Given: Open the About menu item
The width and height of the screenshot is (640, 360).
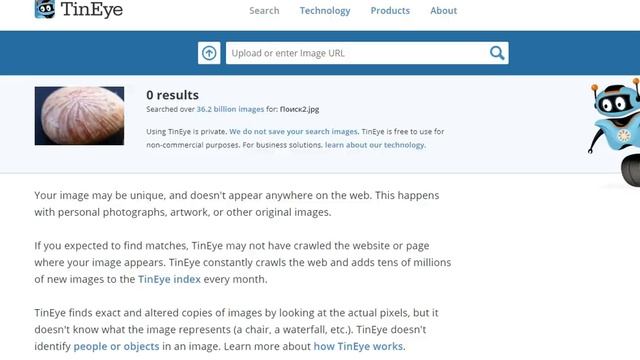Looking at the screenshot, I should tap(444, 11).
